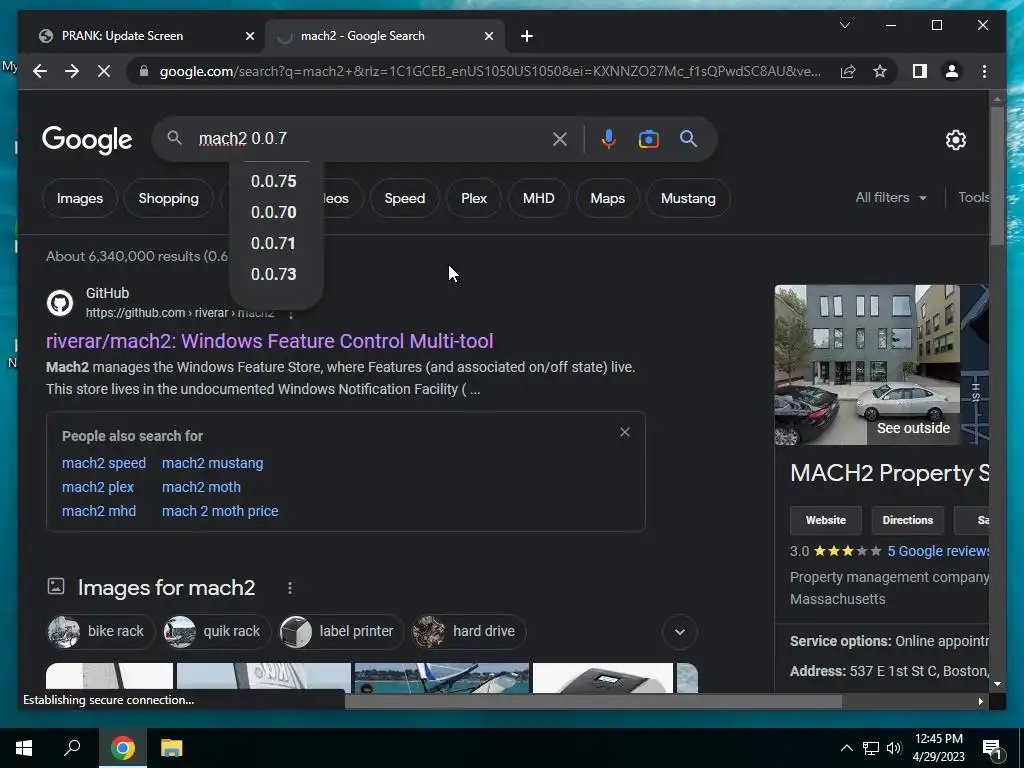Clear the search box text
The height and width of the screenshot is (768, 1024).
560,138
